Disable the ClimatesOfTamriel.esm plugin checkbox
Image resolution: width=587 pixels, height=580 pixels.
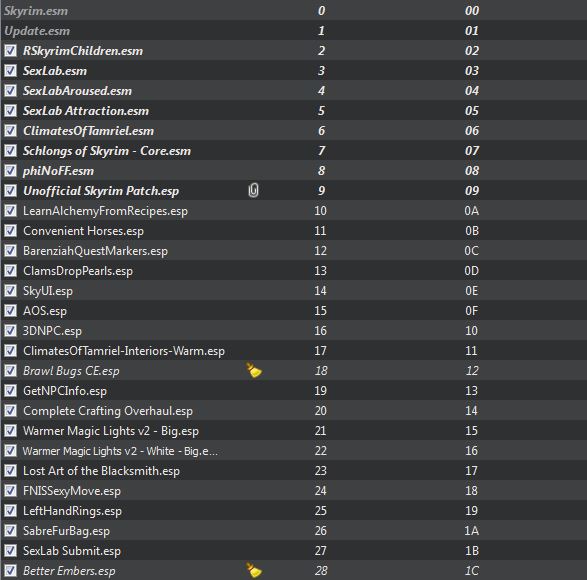(10, 130)
